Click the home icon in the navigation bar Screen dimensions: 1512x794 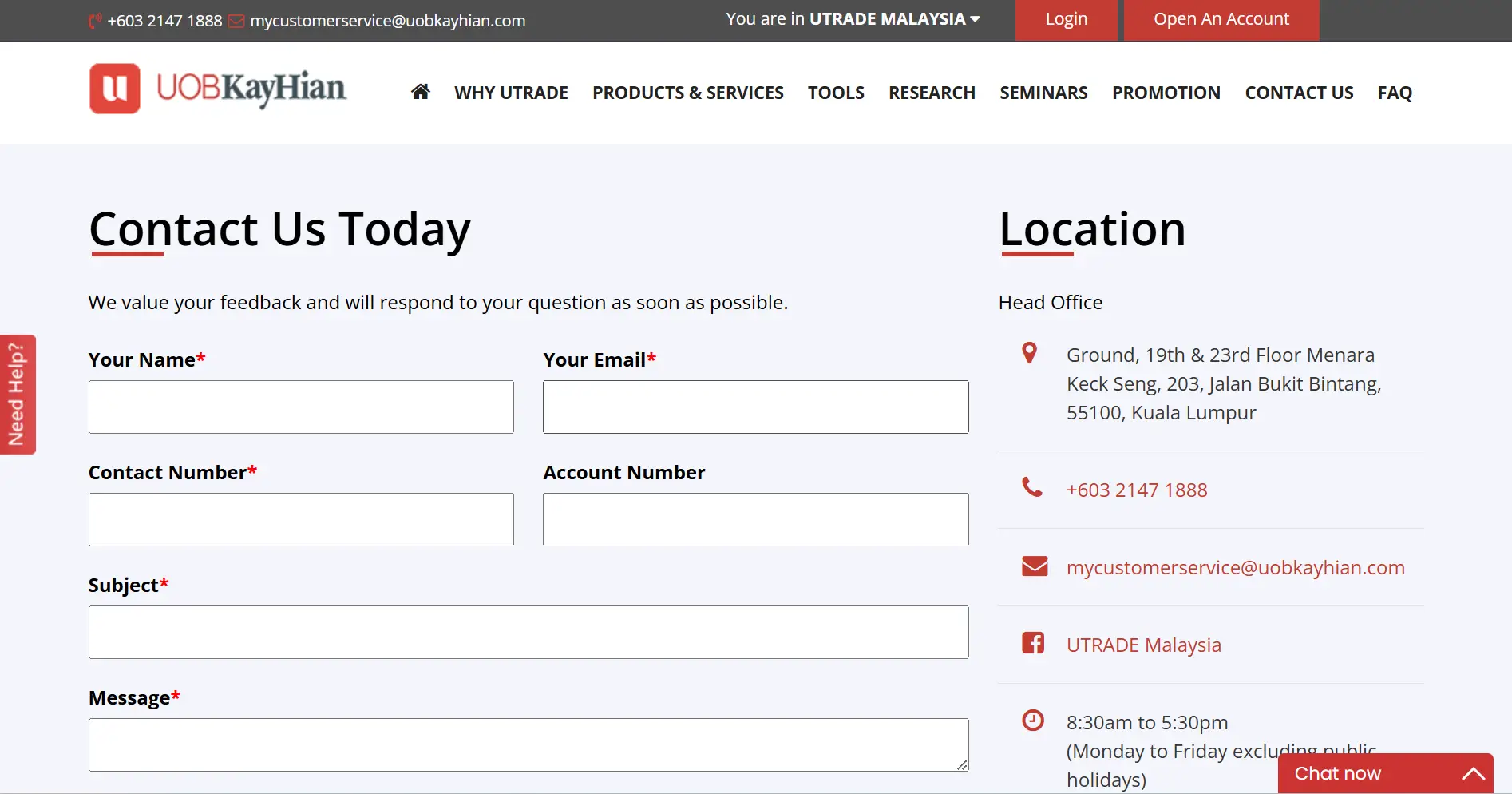[x=421, y=93]
